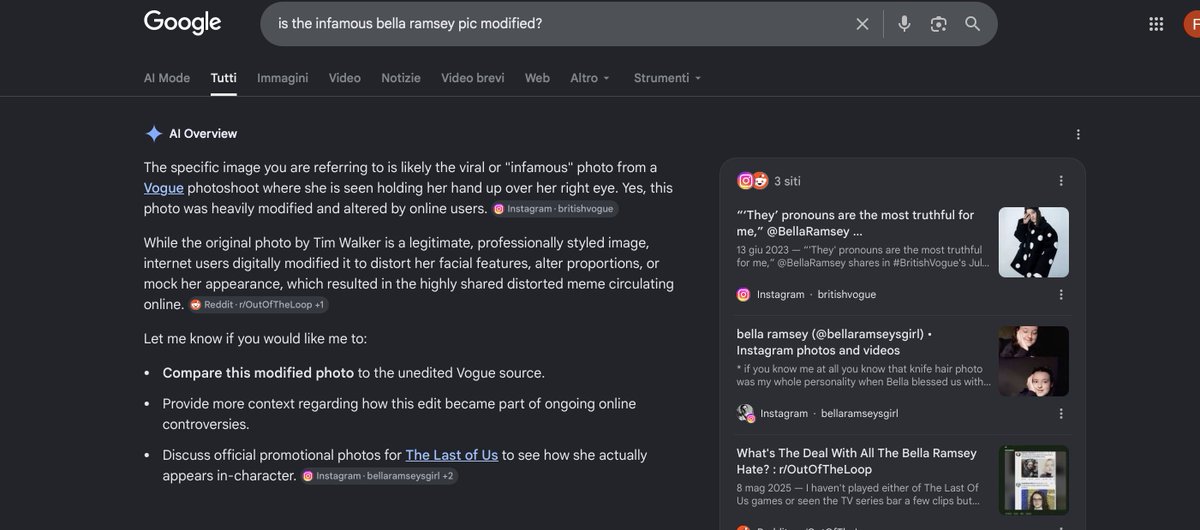Viewport: 1200px width, 530px height.
Task: Click 'Let me know if you would like me to:' text
Action: click(255, 339)
